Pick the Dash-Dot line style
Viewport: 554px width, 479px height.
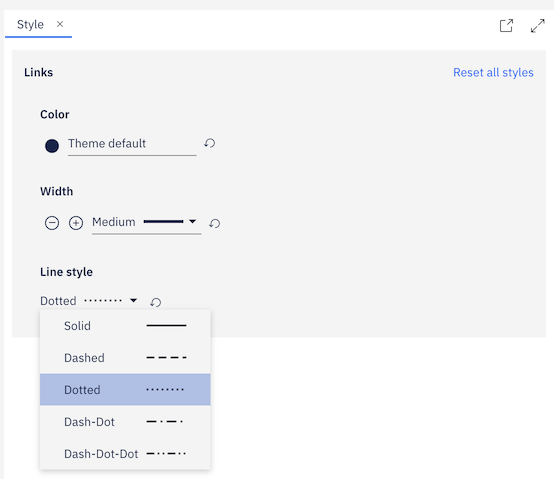125,422
